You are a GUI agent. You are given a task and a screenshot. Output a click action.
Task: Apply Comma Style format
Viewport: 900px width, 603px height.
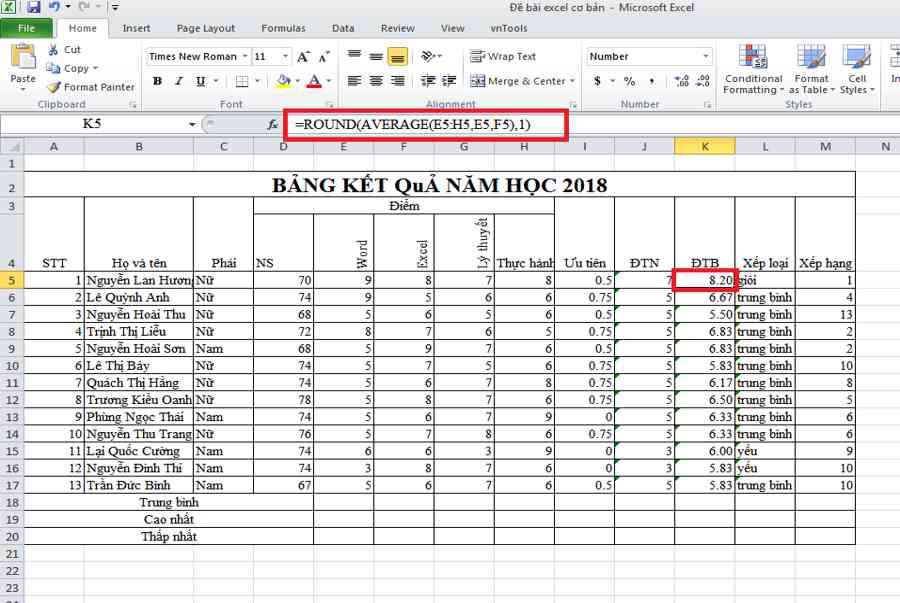651,81
